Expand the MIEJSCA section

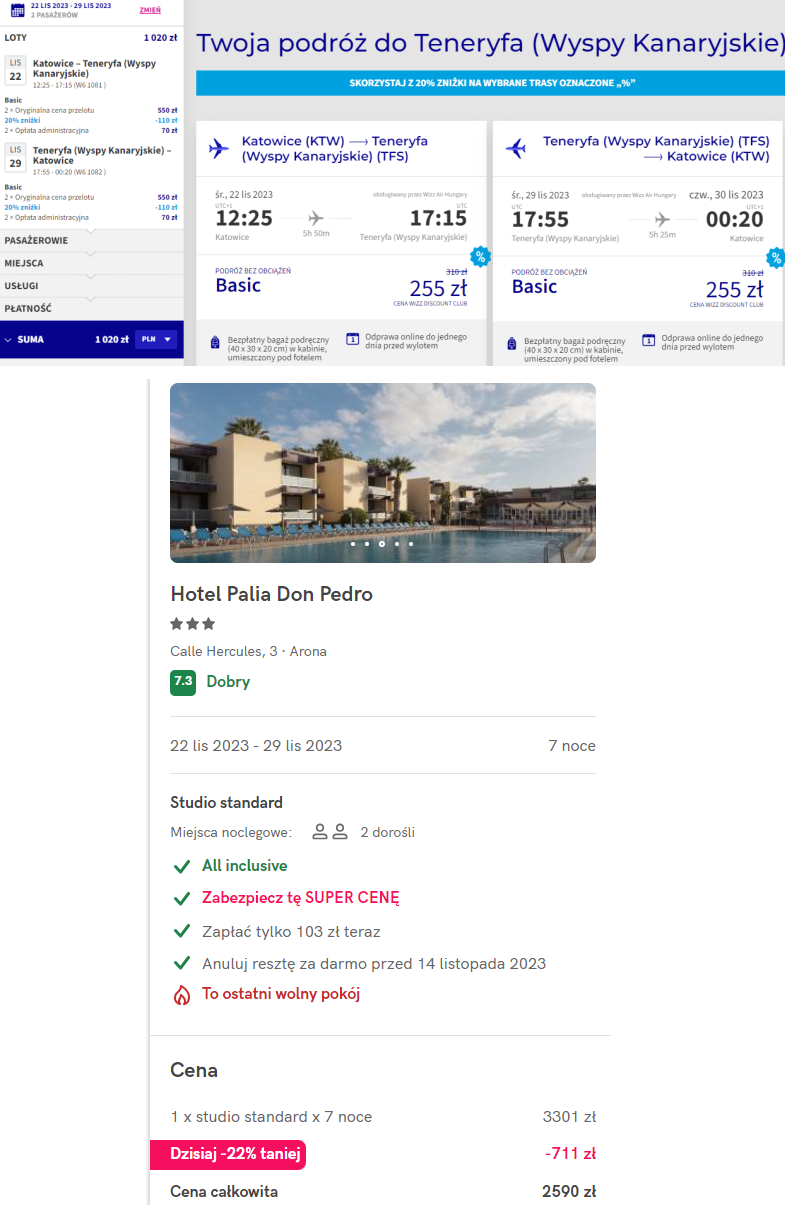point(92,263)
